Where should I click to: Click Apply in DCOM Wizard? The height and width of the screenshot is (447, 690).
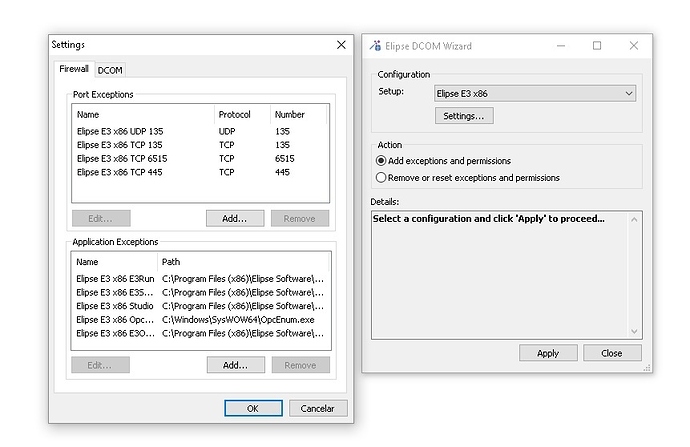pos(548,353)
